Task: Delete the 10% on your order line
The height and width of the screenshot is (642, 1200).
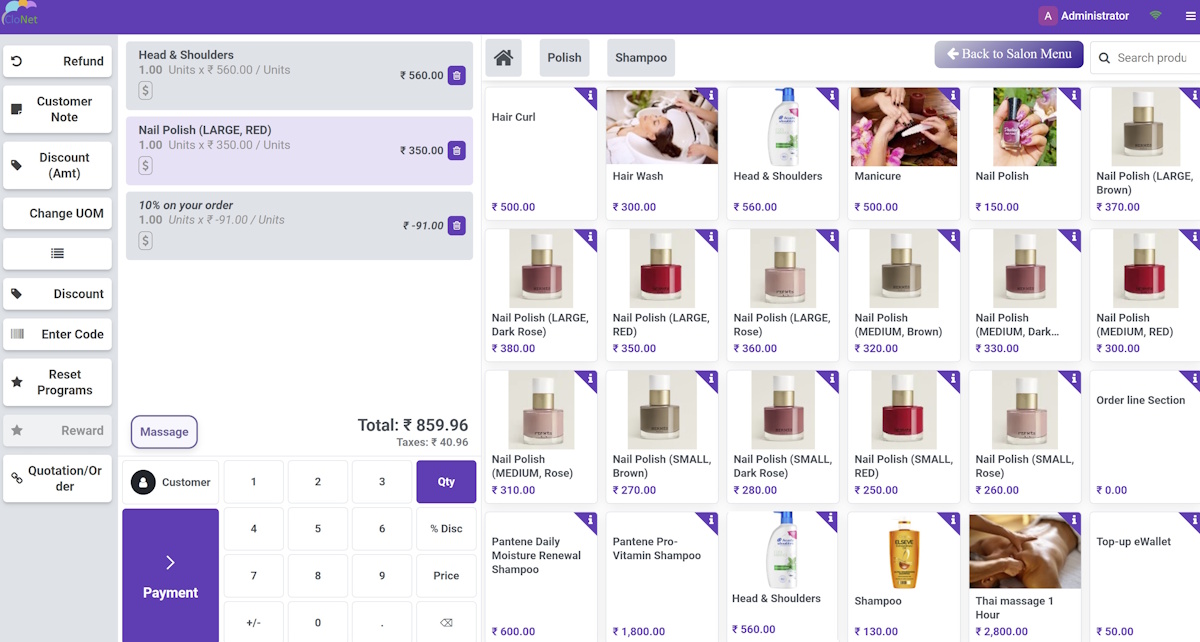Action: 456,226
